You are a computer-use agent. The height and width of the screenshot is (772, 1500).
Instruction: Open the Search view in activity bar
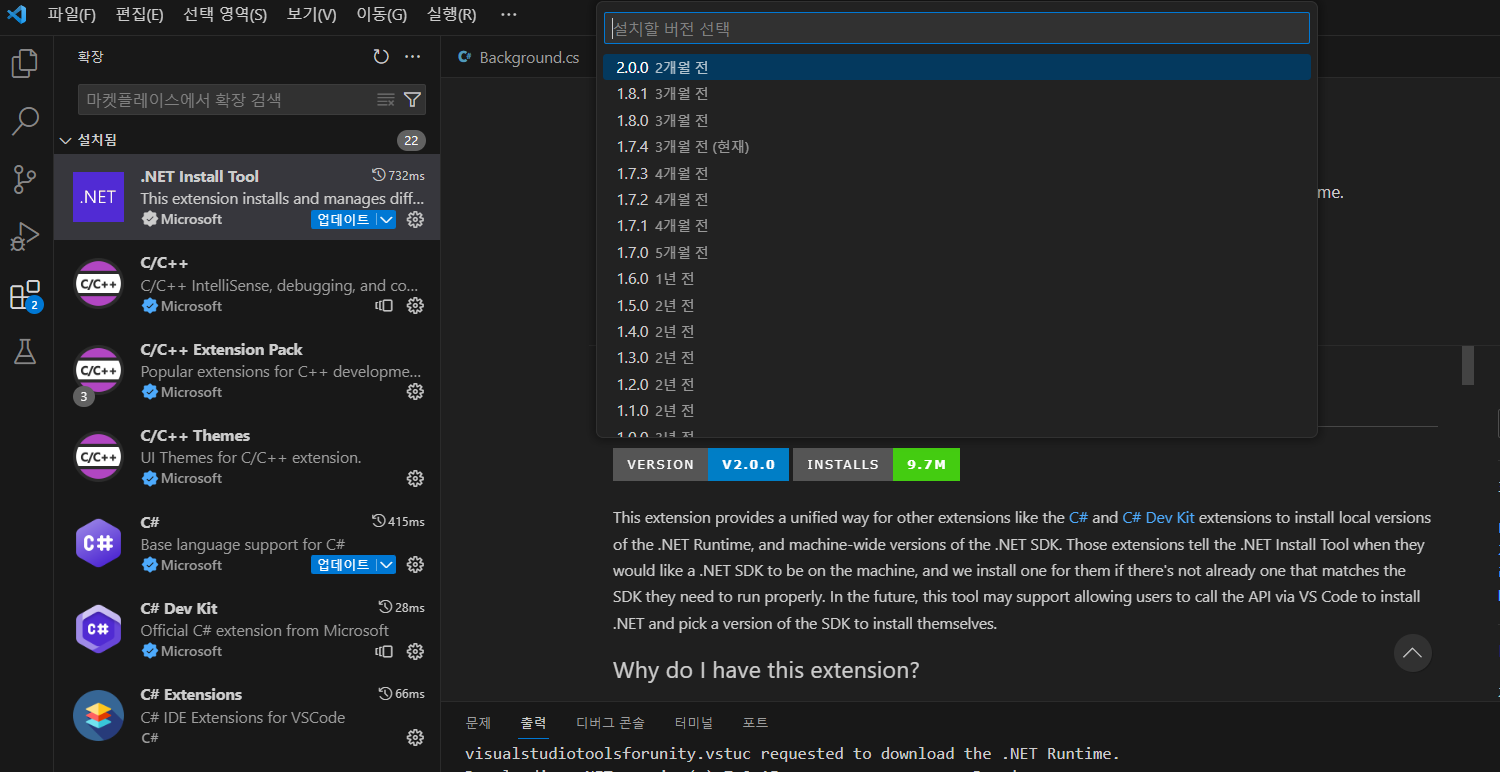click(25, 122)
